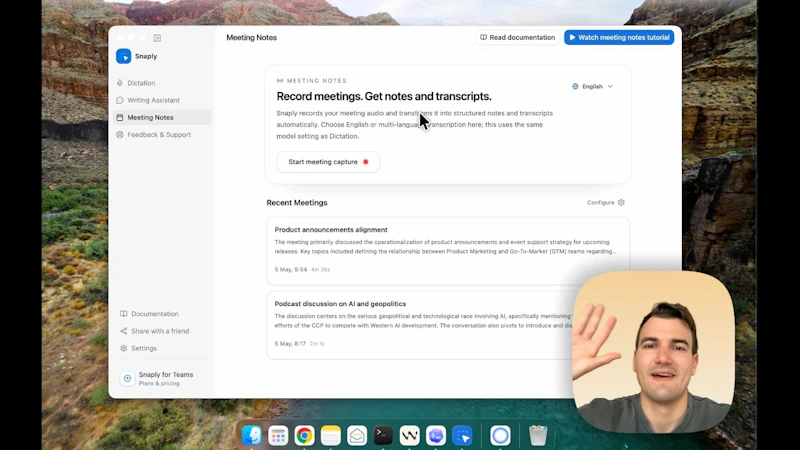The height and width of the screenshot is (450, 800).
Task: Click the Documentation book icon in sidebar
Action: (123, 314)
